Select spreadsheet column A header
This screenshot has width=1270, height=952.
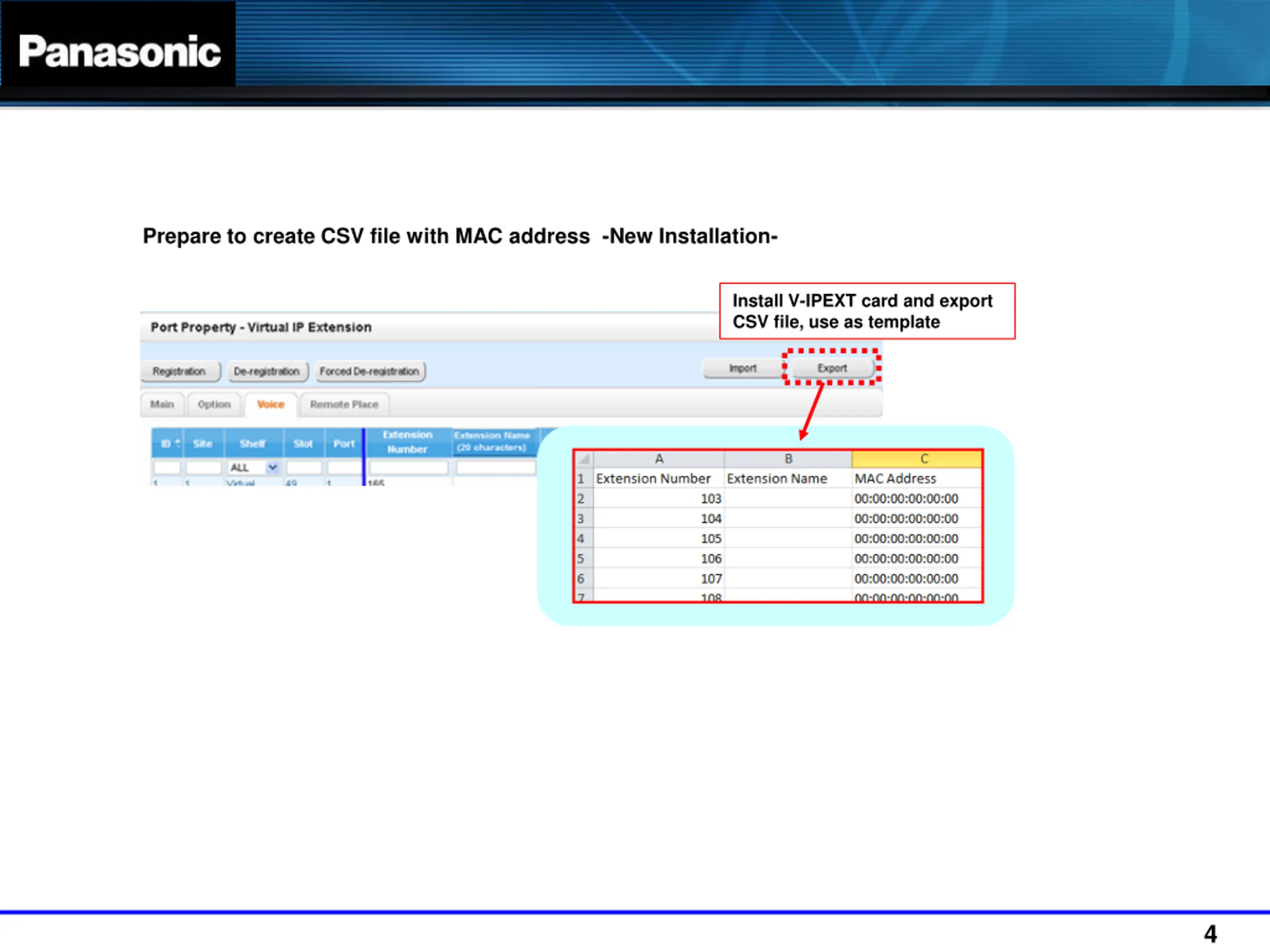[x=659, y=459]
